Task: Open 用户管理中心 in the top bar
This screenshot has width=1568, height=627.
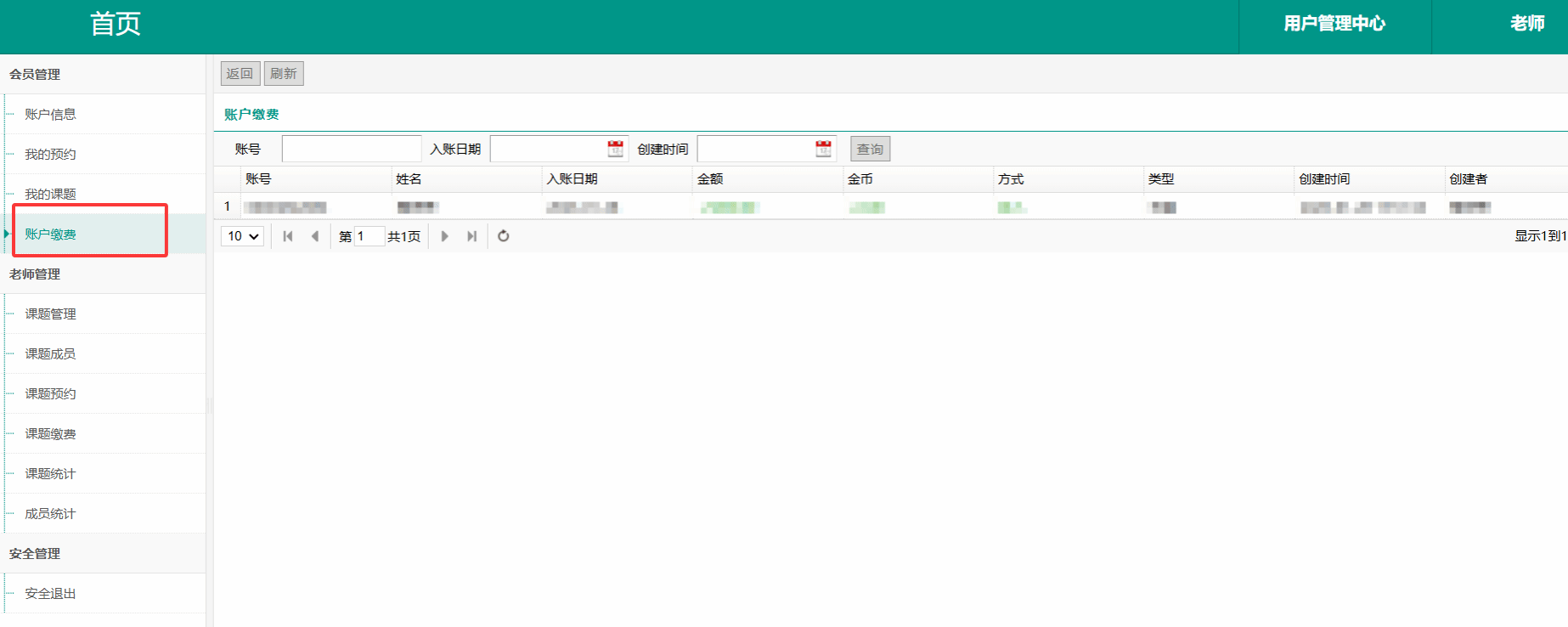Action: [x=1334, y=24]
